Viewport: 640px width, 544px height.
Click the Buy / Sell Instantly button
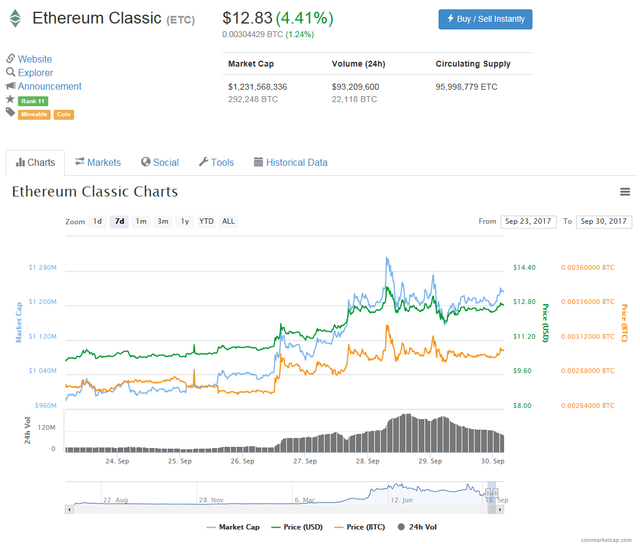pyautogui.click(x=485, y=19)
